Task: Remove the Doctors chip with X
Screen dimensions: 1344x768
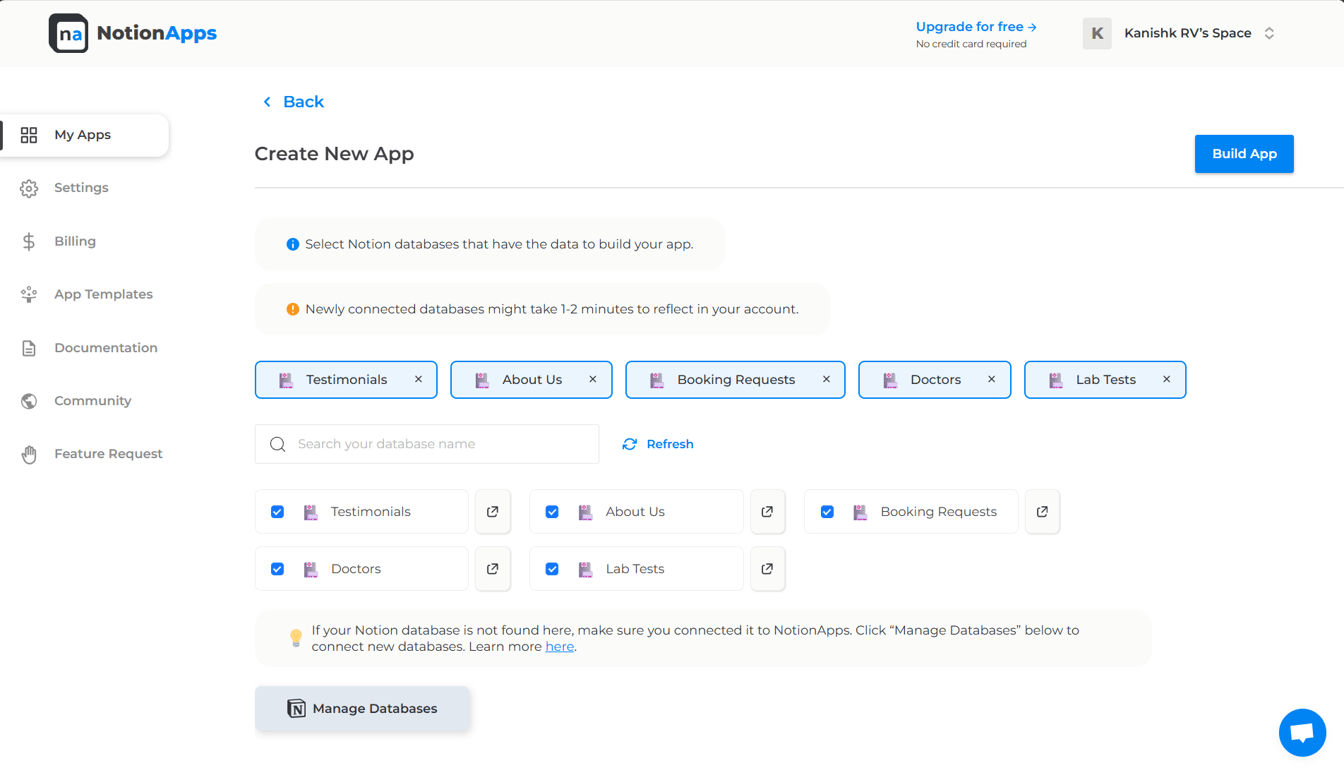Action: (991, 380)
